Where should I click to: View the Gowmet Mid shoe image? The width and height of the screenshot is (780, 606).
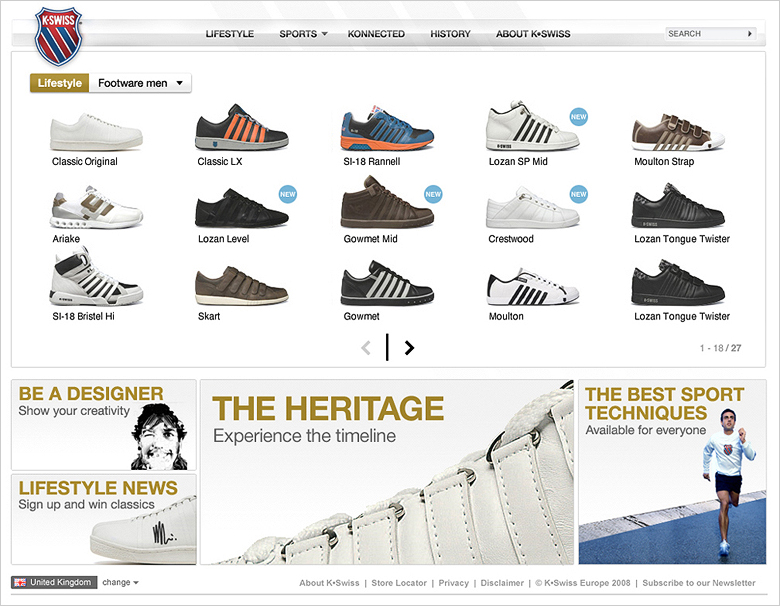(387, 202)
